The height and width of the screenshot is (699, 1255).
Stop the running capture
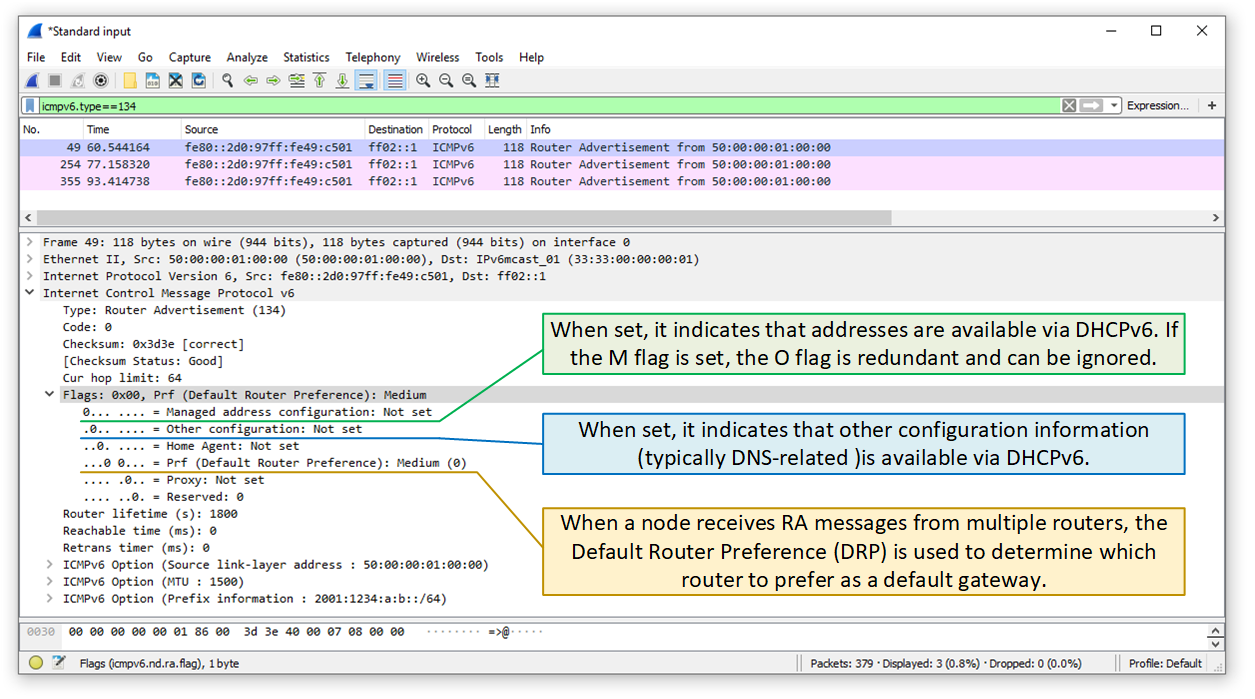[x=54, y=80]
